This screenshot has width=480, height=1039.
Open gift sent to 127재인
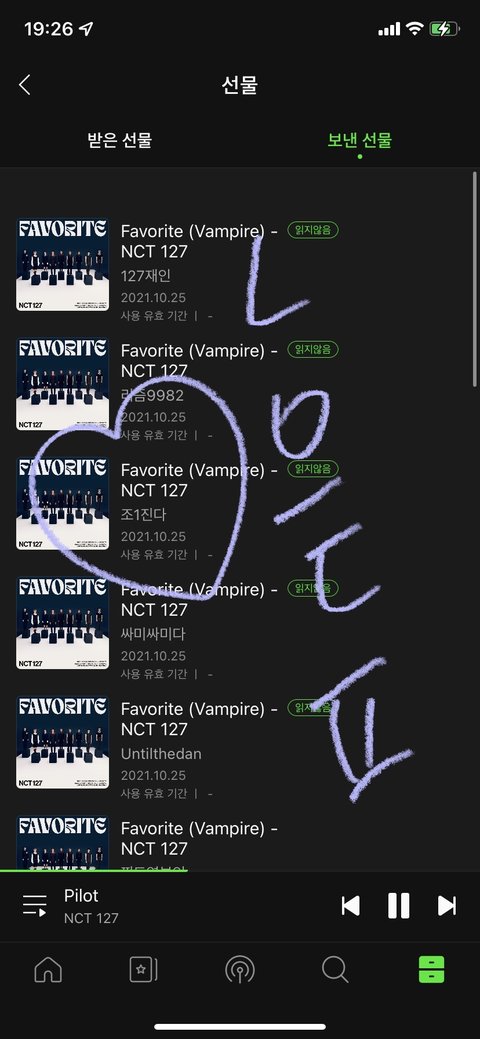point(240,265)
